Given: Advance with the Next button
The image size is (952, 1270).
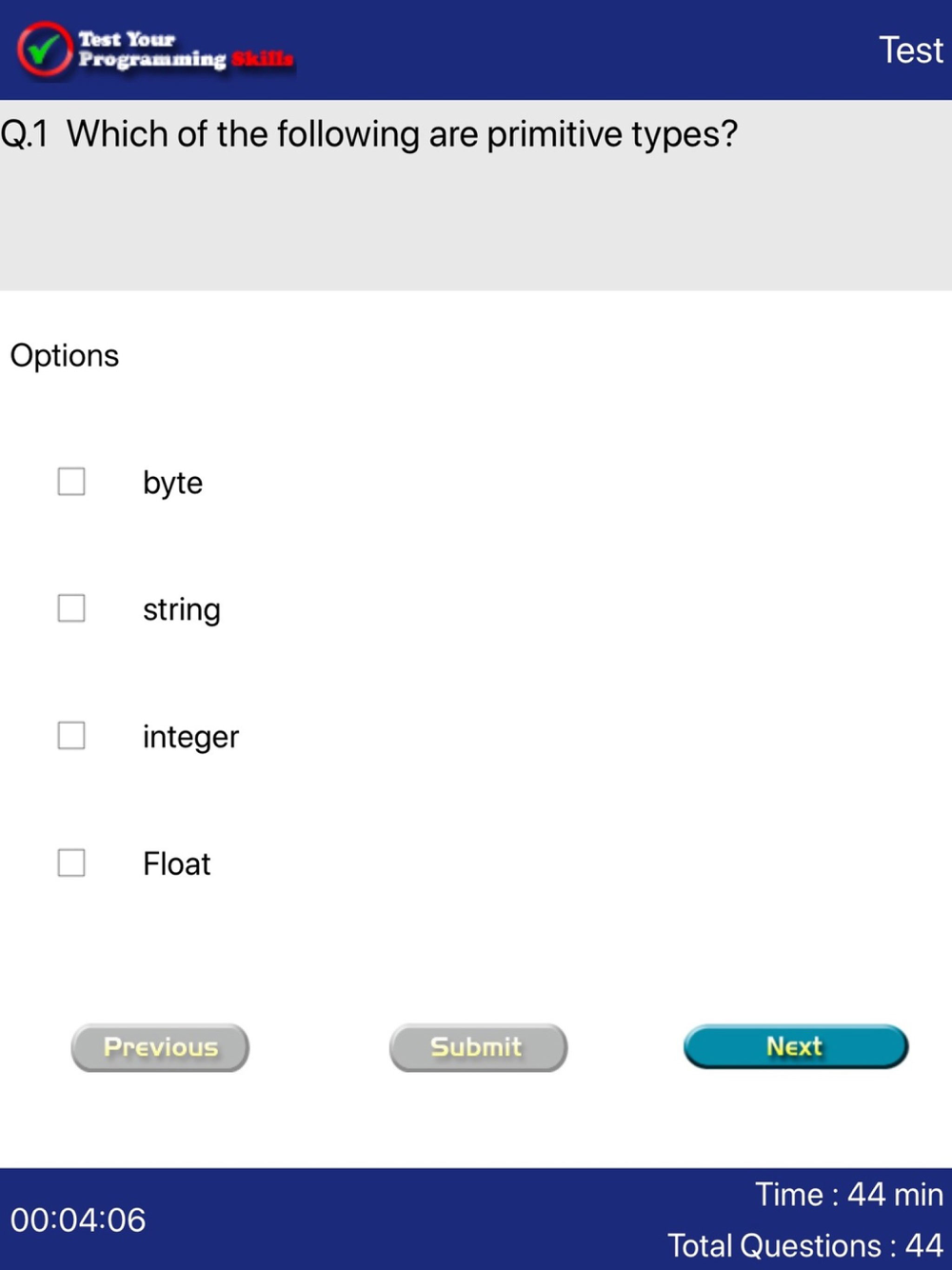Looking at the screenshot, I should tap(795, 1046).
